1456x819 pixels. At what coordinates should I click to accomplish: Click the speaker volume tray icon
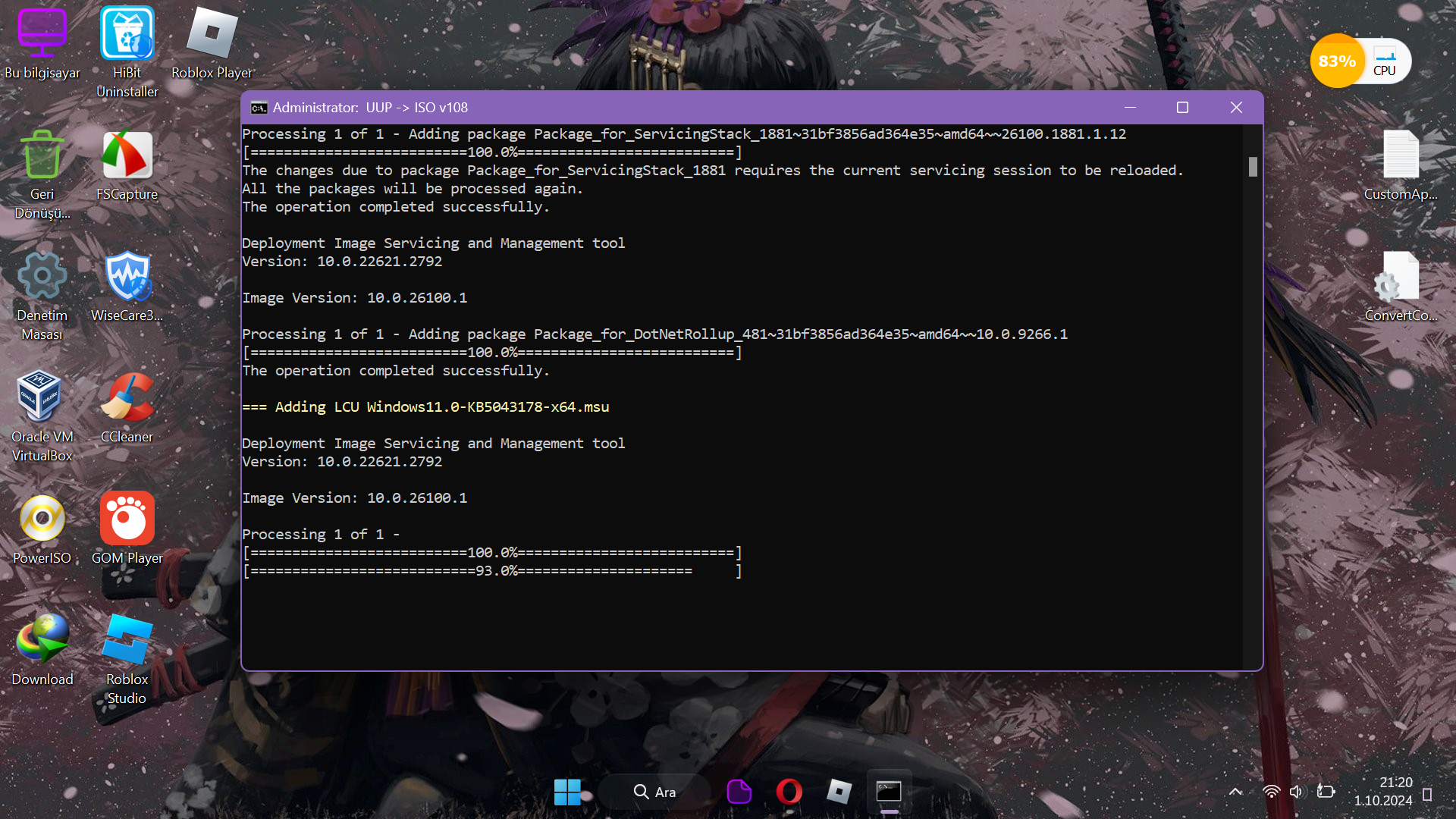point(1296,792)
